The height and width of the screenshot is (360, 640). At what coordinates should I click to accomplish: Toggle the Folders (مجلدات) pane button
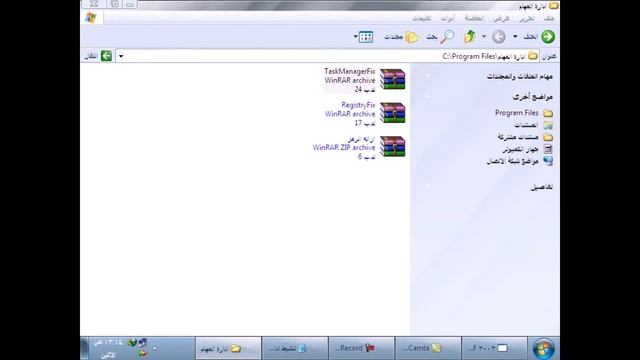(402, 37)
